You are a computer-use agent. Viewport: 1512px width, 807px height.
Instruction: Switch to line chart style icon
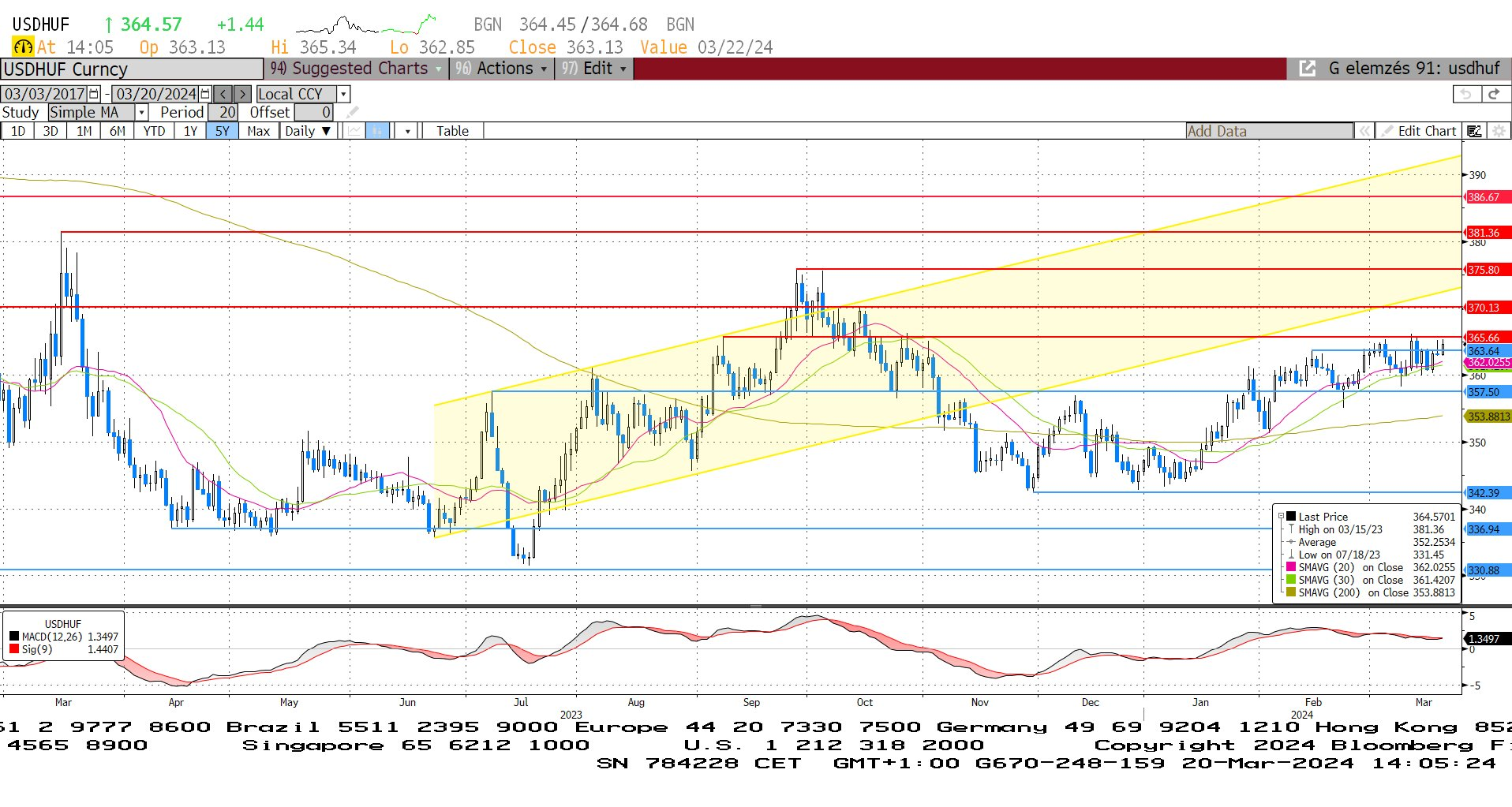coord(354,131)
